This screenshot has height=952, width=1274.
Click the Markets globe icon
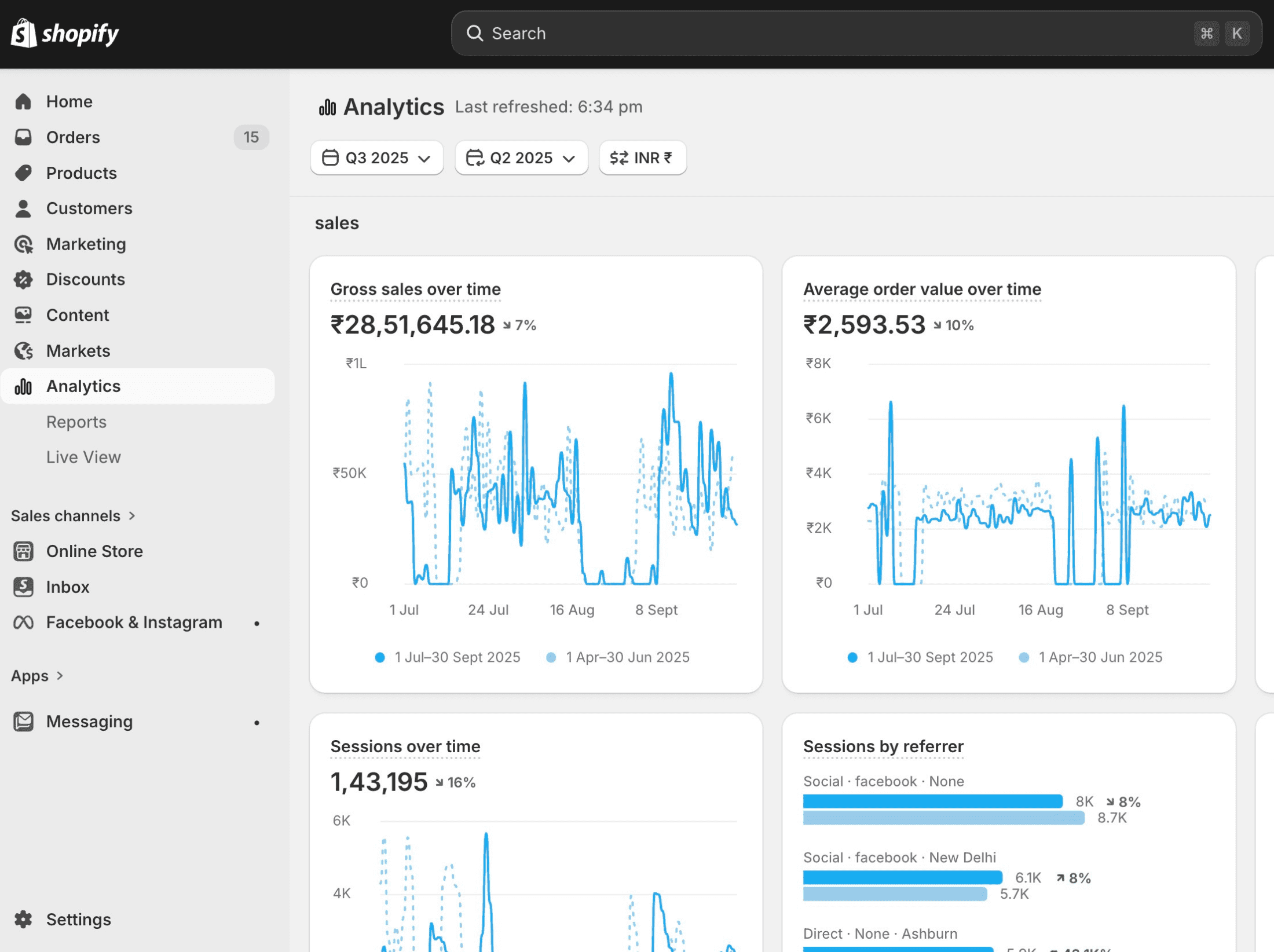coord(23,351)
